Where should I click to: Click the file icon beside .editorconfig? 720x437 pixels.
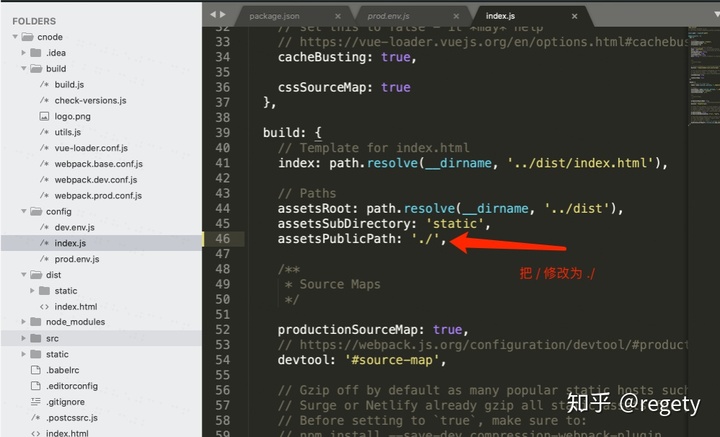click(x=36, y=386)
